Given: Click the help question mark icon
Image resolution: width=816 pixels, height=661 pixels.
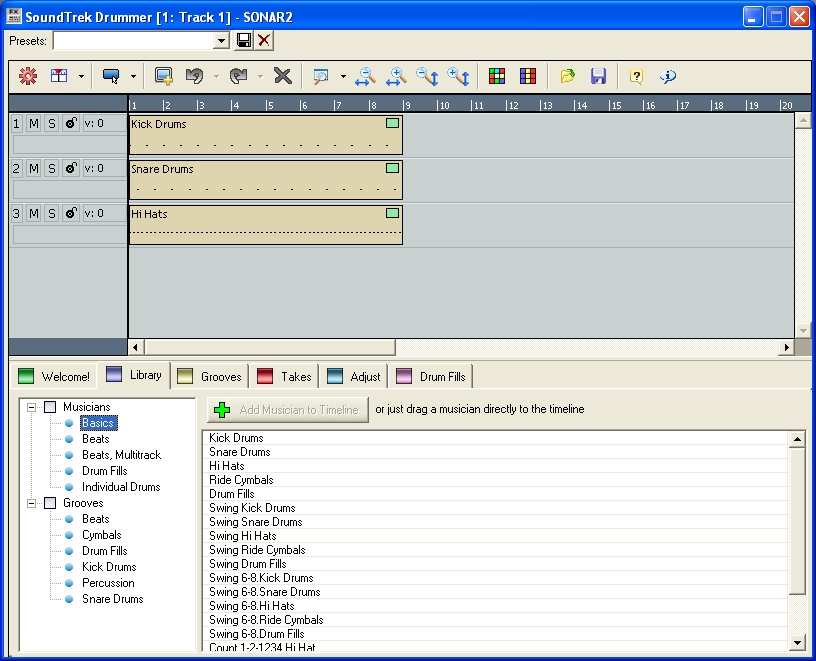Looking at the screenshot, I should (x=636, y=77).
